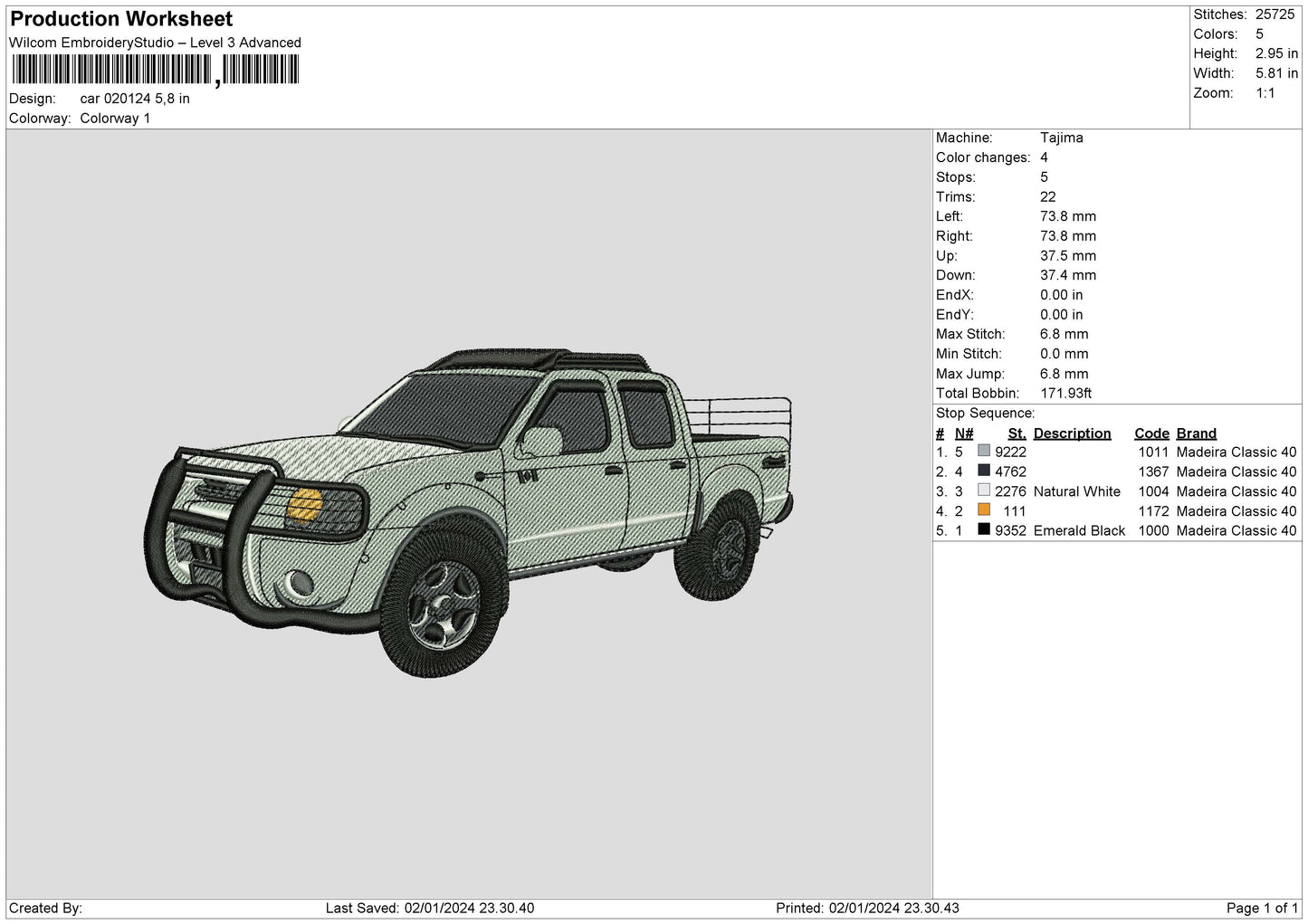Click the Stitches value 25725
1308x924 pixels.
[1275, 14]
